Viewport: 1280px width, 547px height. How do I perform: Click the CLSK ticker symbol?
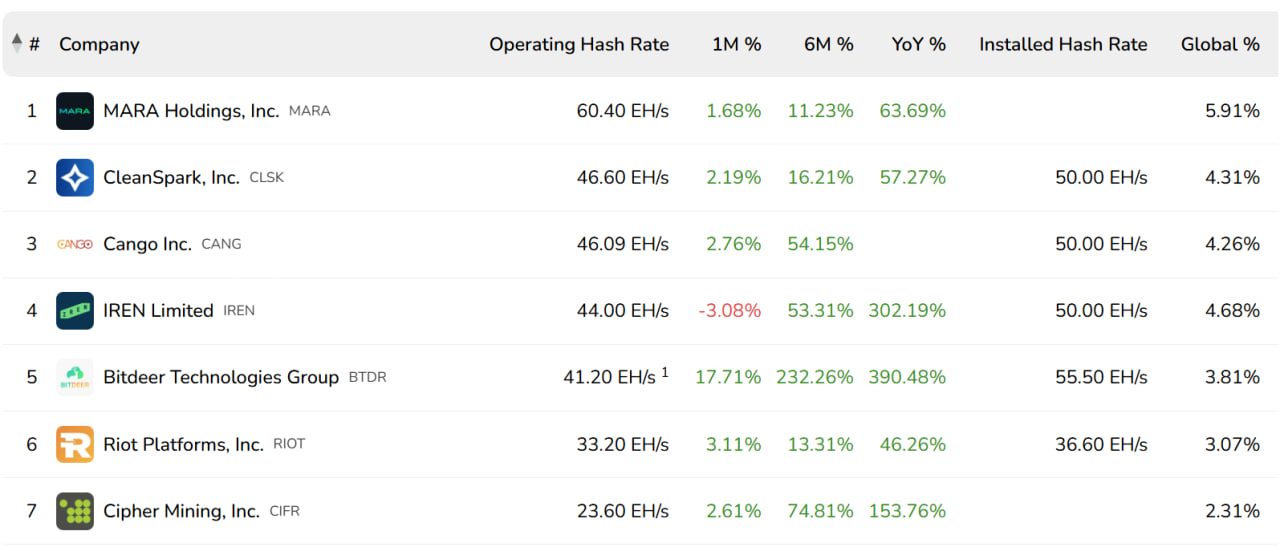[x=267, y=178]
